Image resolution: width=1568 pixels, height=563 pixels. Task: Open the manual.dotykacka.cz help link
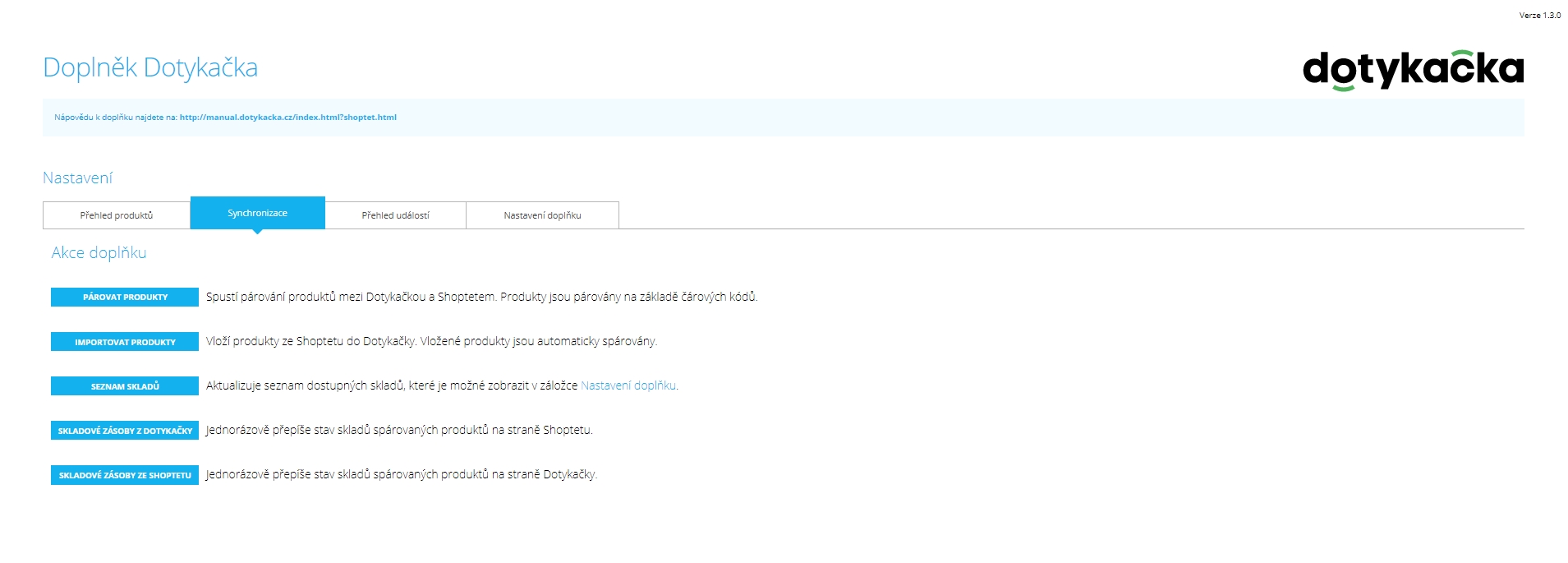(x=288, y=118)
